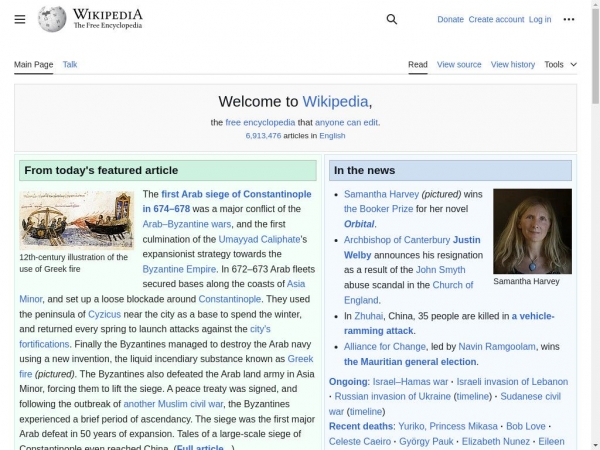The image size is (600, 450).
Task: Click the Ongoing events link
Action: click(348, 382)
